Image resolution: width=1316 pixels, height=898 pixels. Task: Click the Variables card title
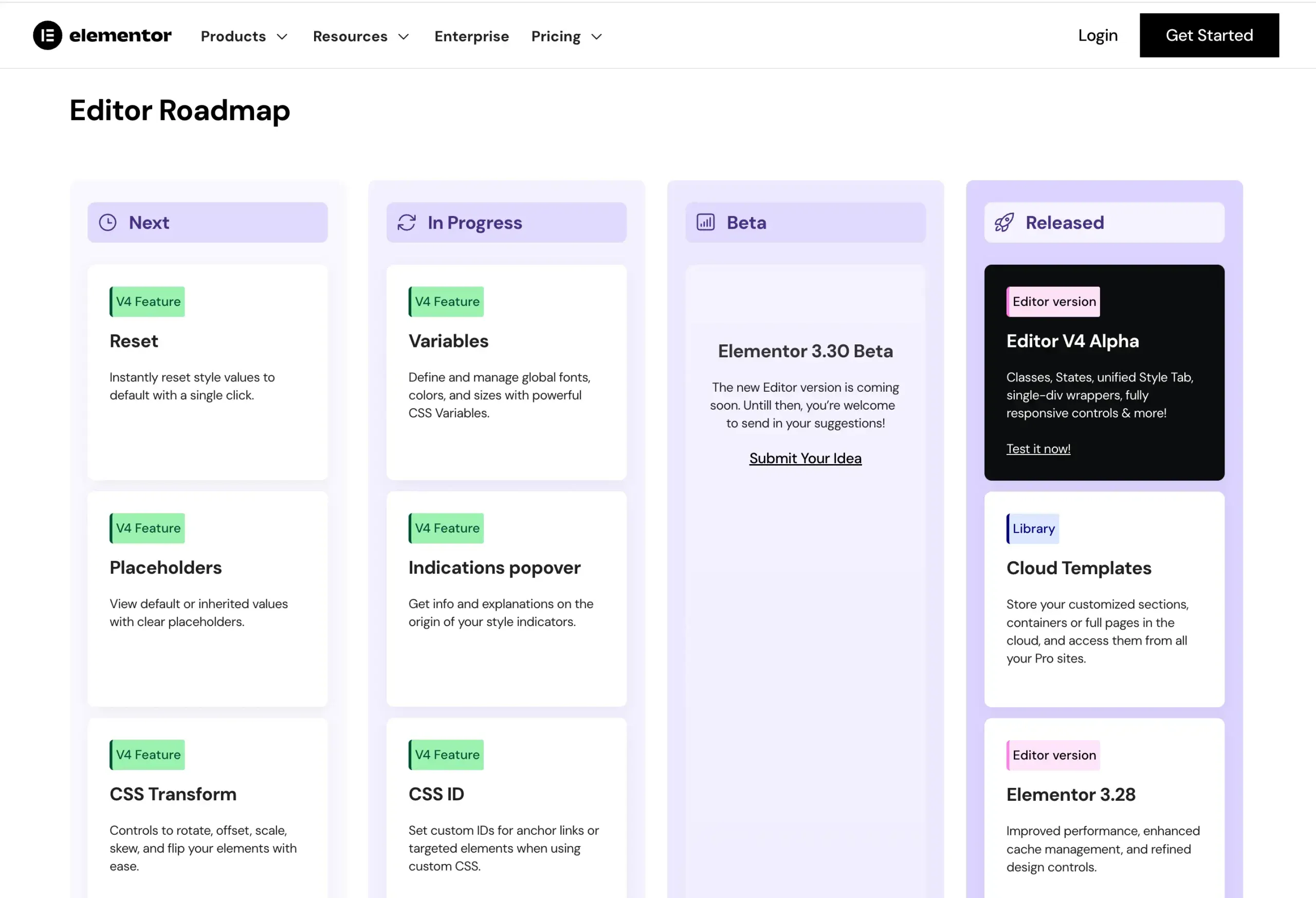point(448,341)
